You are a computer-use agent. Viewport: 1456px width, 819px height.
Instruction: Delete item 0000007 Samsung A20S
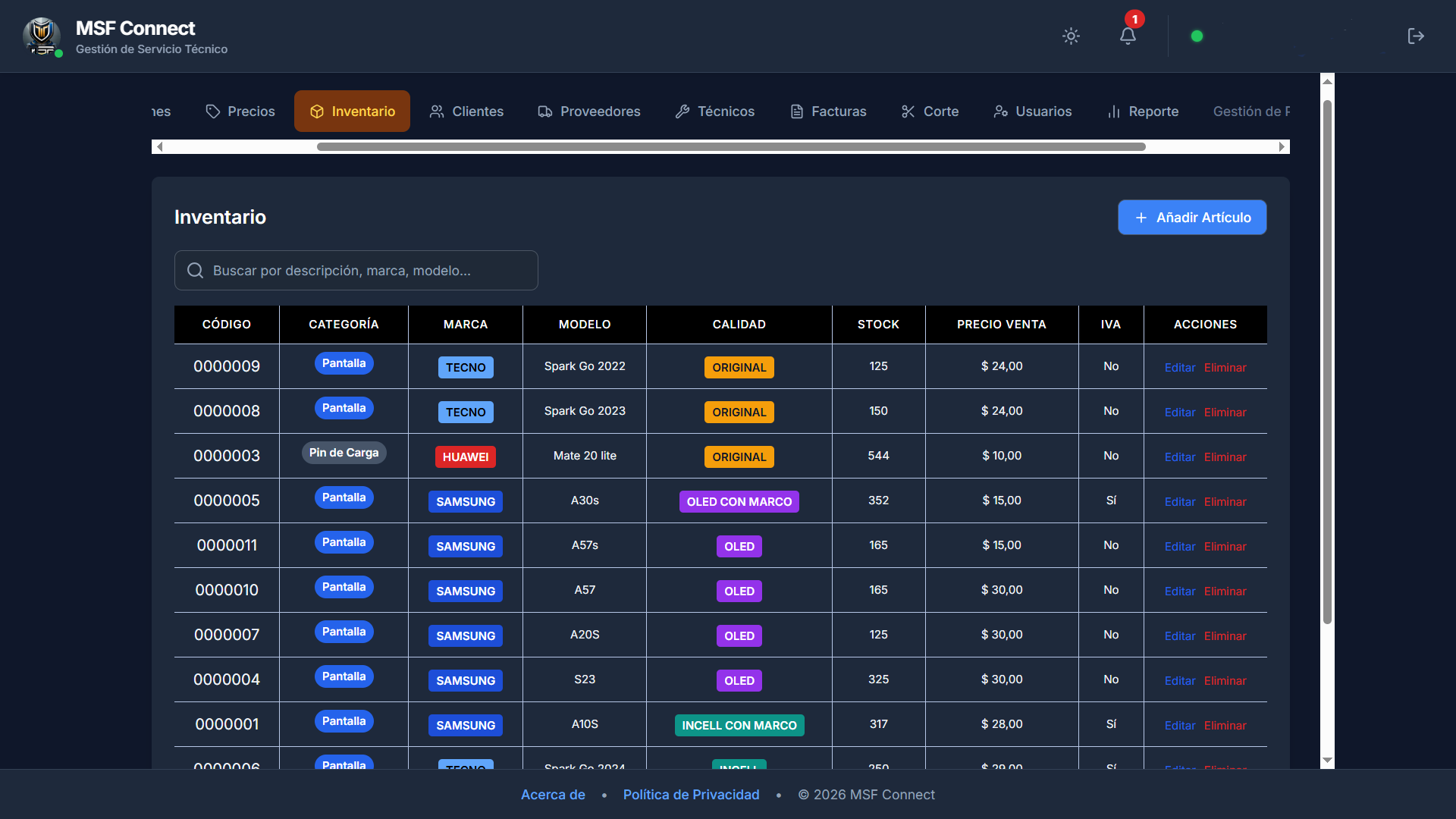click(x=1225, y=636)
